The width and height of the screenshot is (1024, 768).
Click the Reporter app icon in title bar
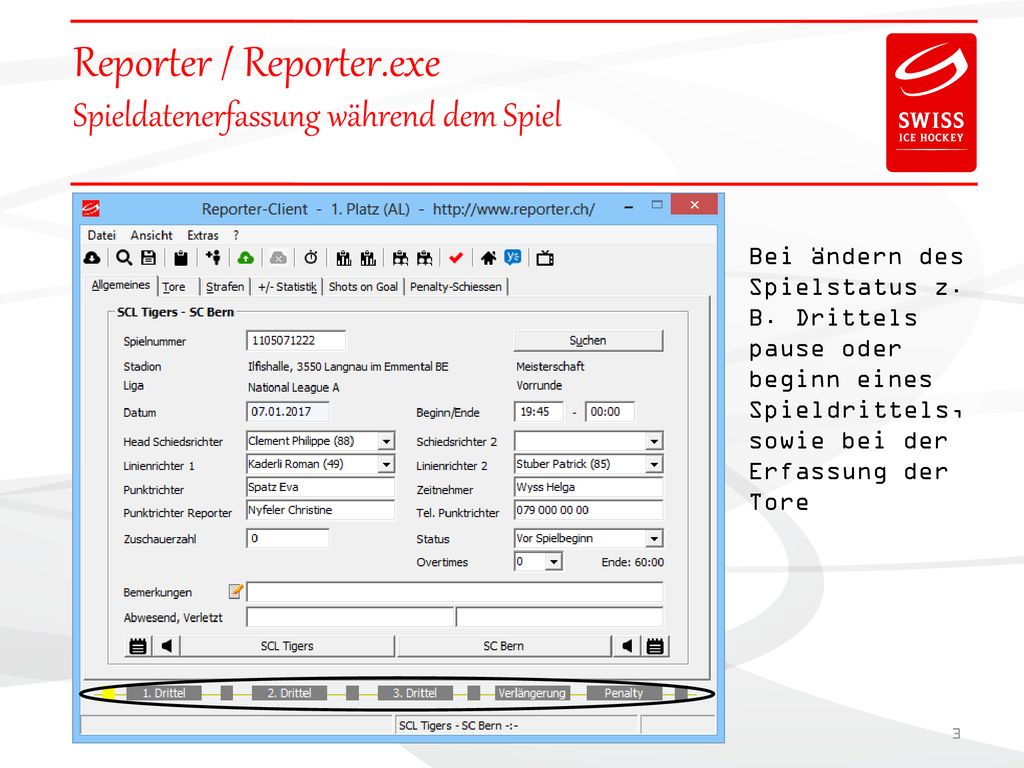tap(91, 209)
